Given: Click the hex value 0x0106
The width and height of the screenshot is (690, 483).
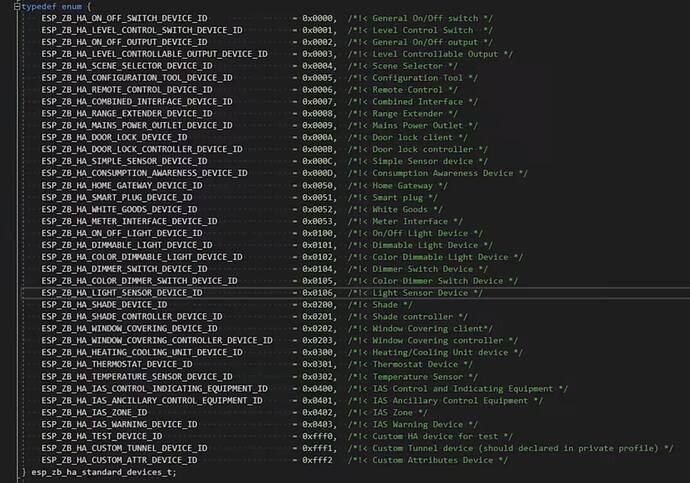Looking at the screenshot, I should [320, 293].
